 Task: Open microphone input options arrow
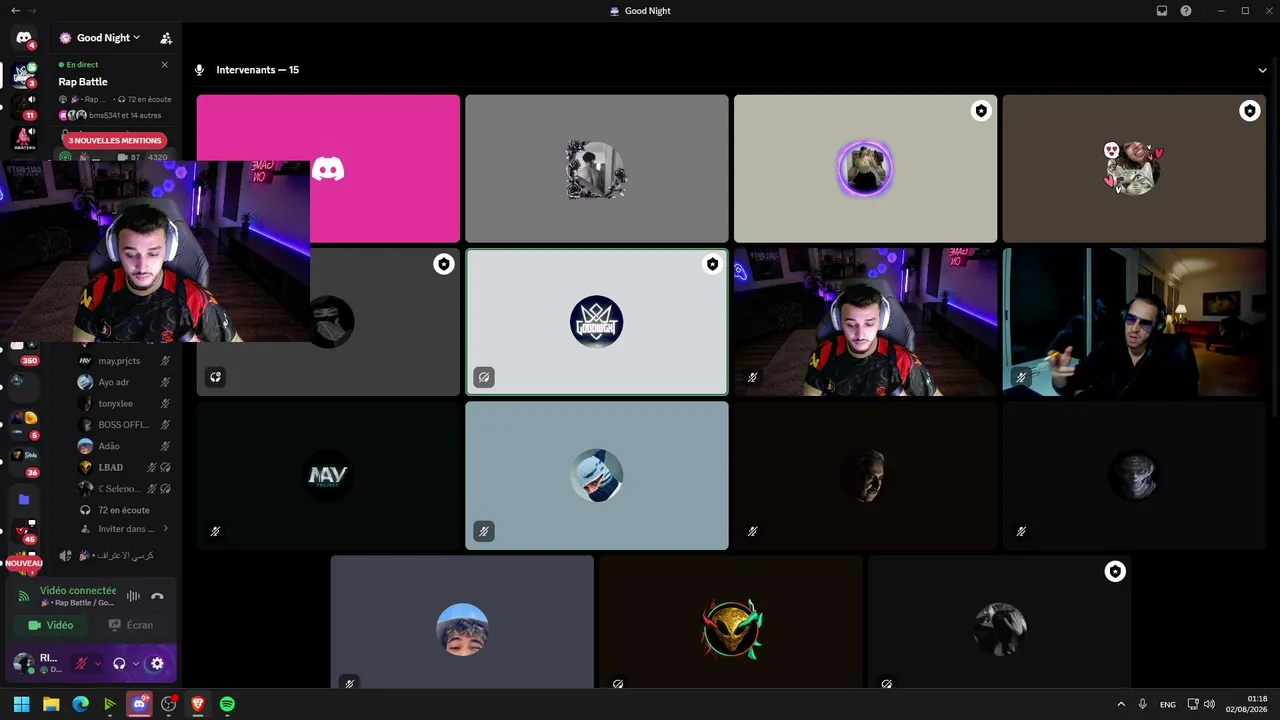pos(98,663)
